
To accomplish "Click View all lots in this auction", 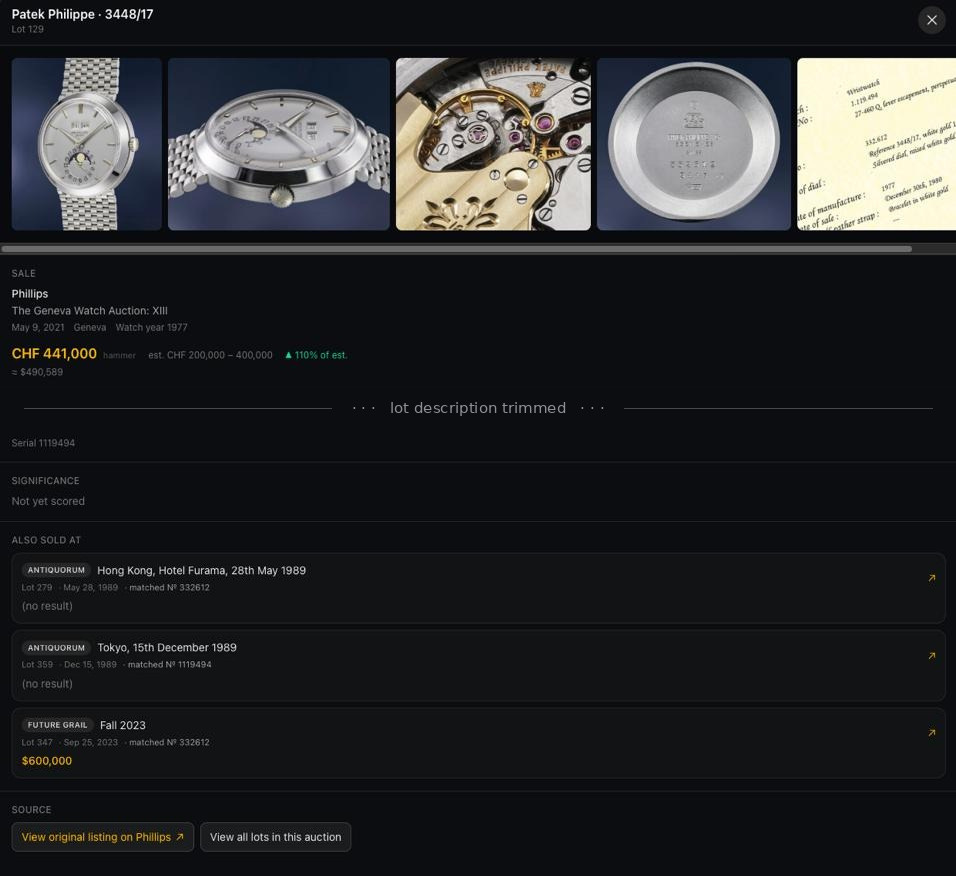I will (276, 837).
